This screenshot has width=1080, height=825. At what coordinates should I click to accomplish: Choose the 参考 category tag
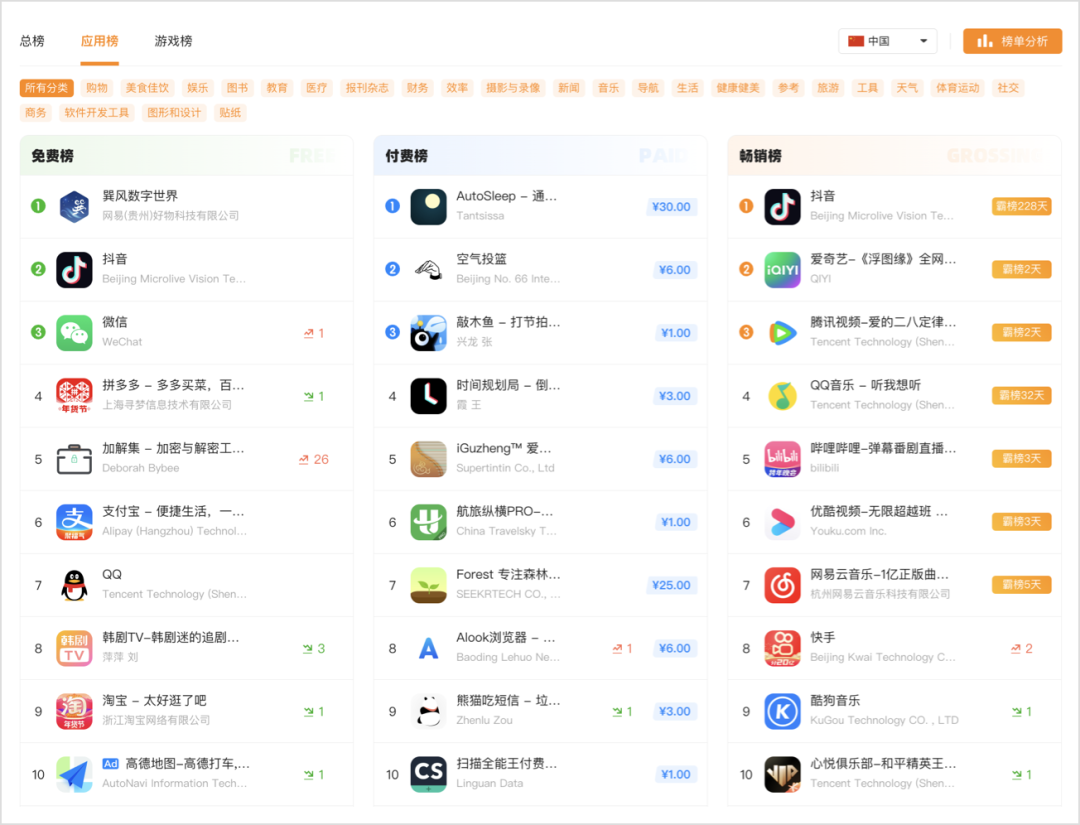click(789, 88)
